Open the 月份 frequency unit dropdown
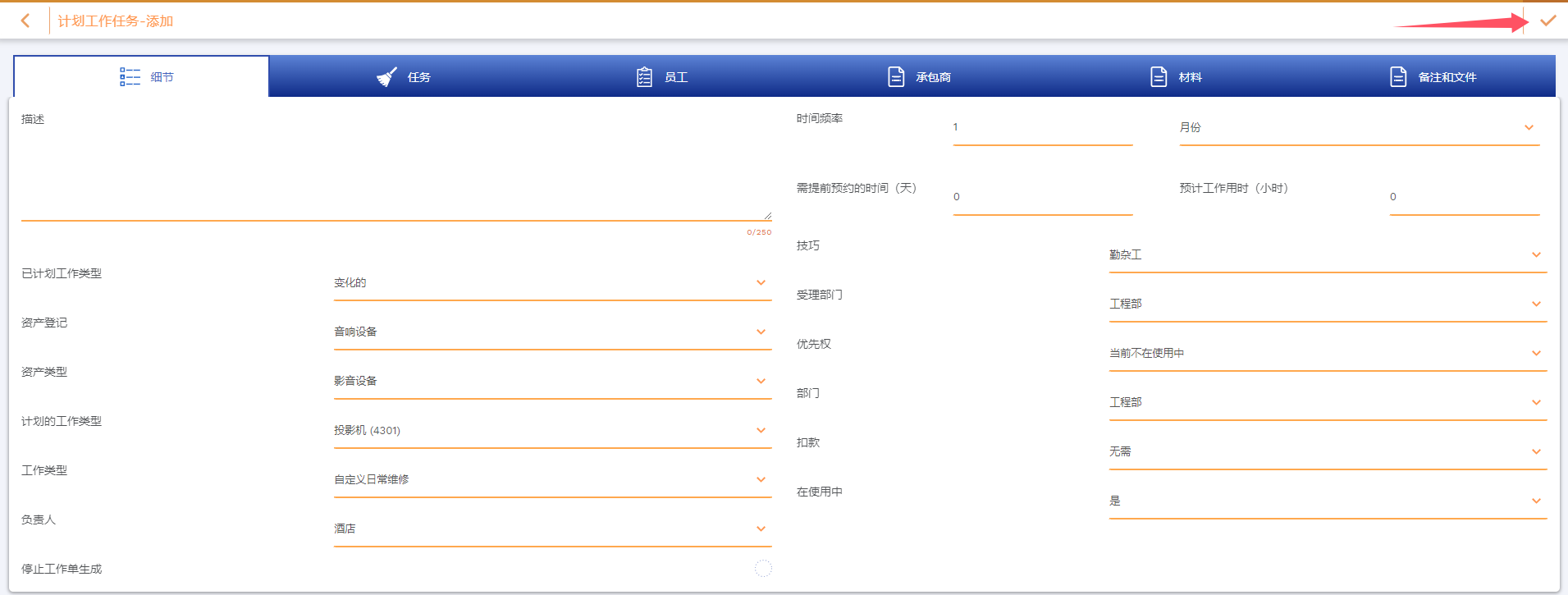 (x=1359, y=128)
